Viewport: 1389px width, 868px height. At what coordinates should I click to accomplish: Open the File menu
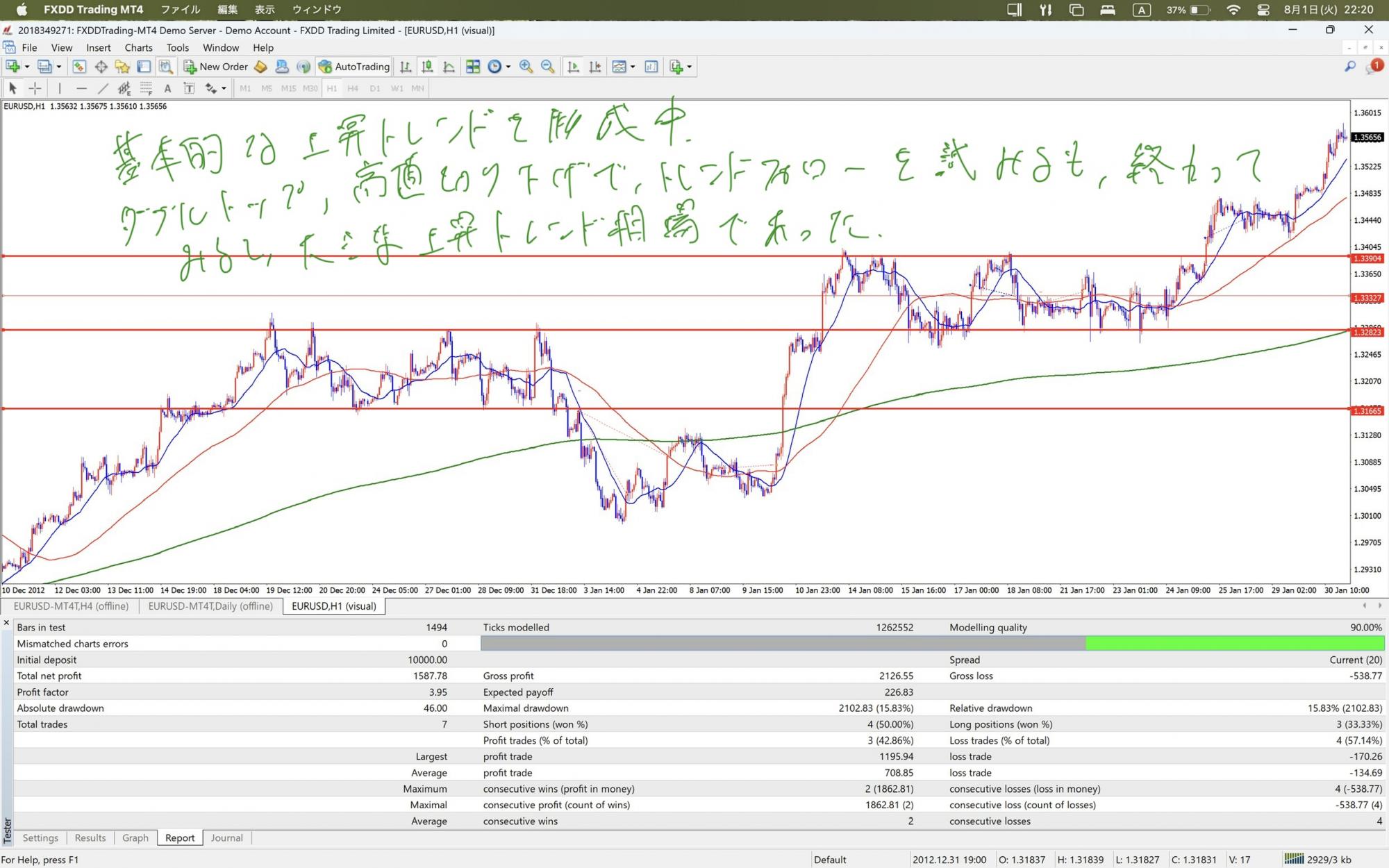click(29, 48)
